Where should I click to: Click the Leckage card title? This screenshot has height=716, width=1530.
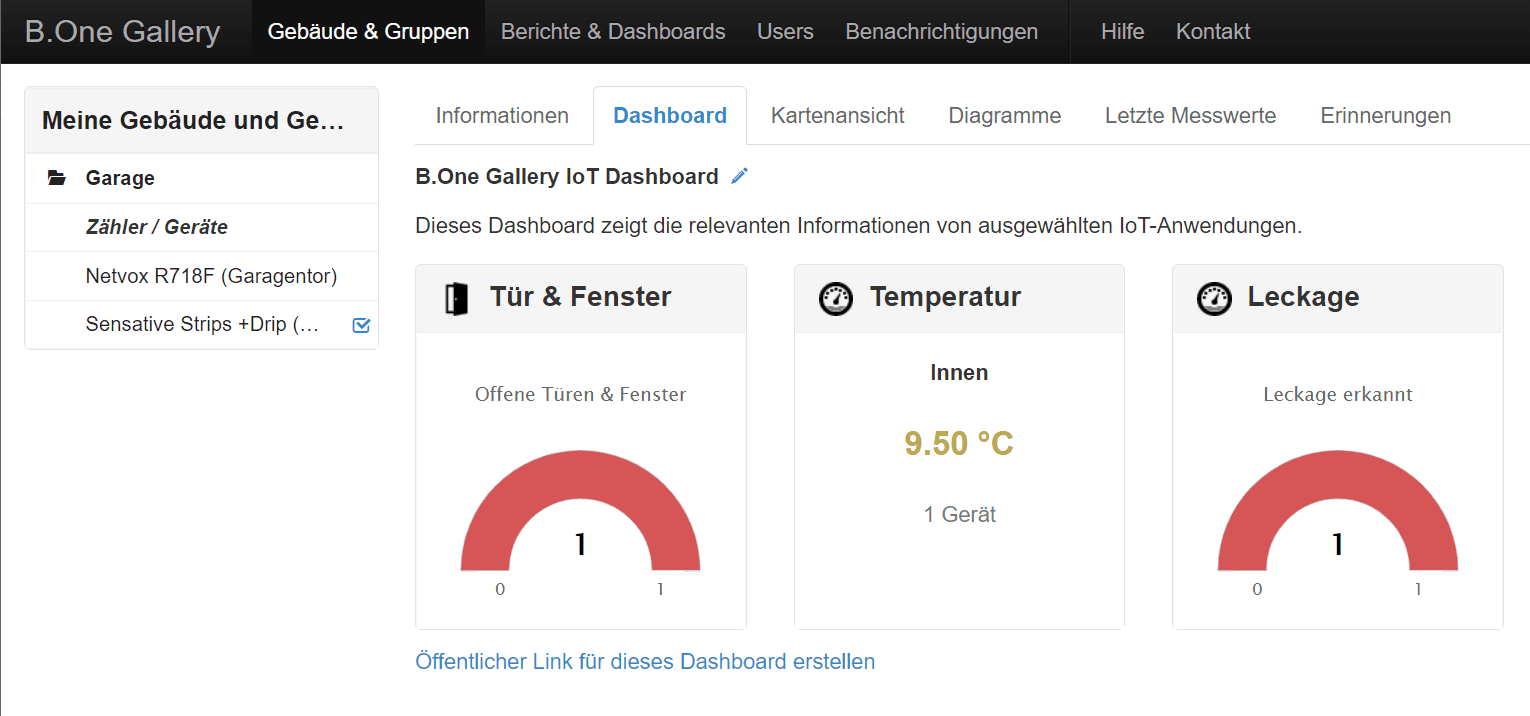point(1303,297)
